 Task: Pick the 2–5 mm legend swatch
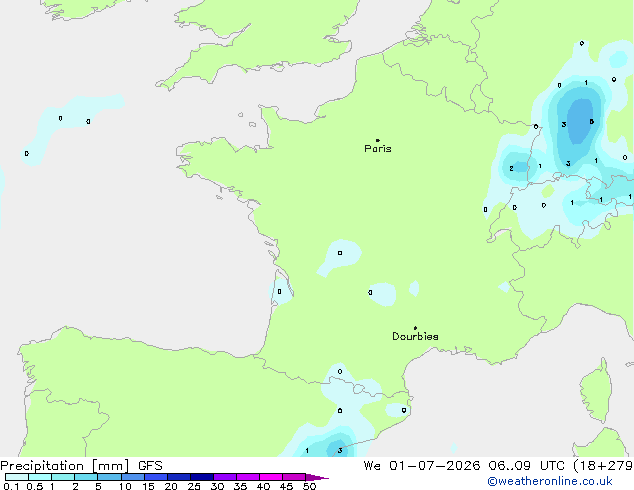(86, 477)
